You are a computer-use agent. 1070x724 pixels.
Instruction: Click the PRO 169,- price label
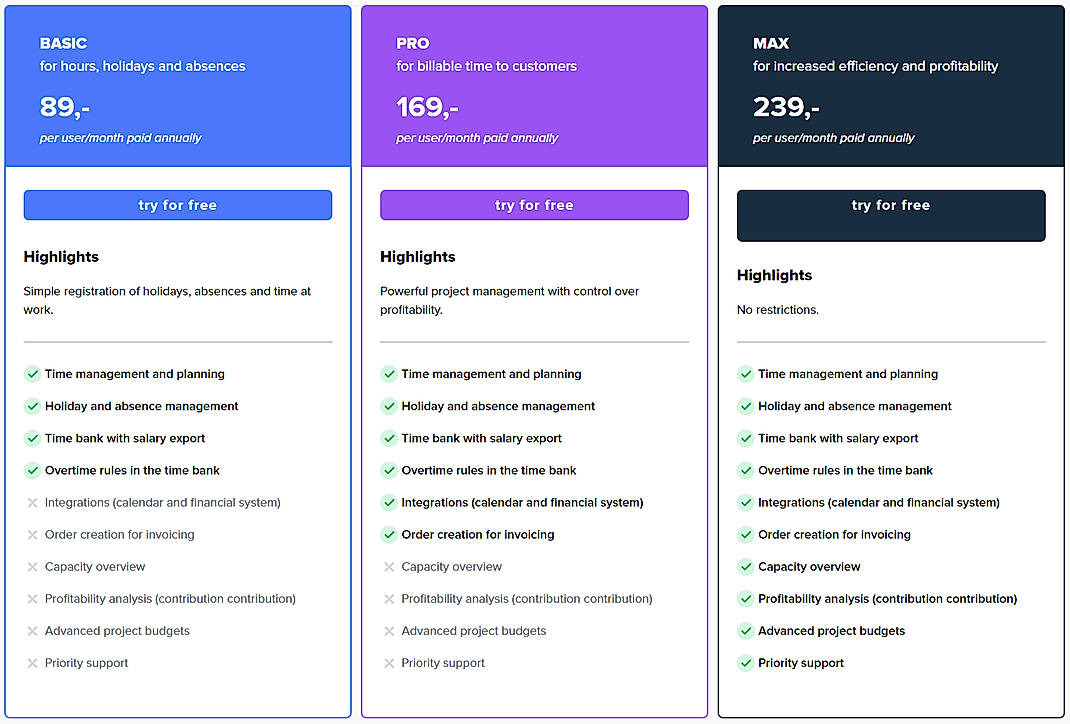428,106
